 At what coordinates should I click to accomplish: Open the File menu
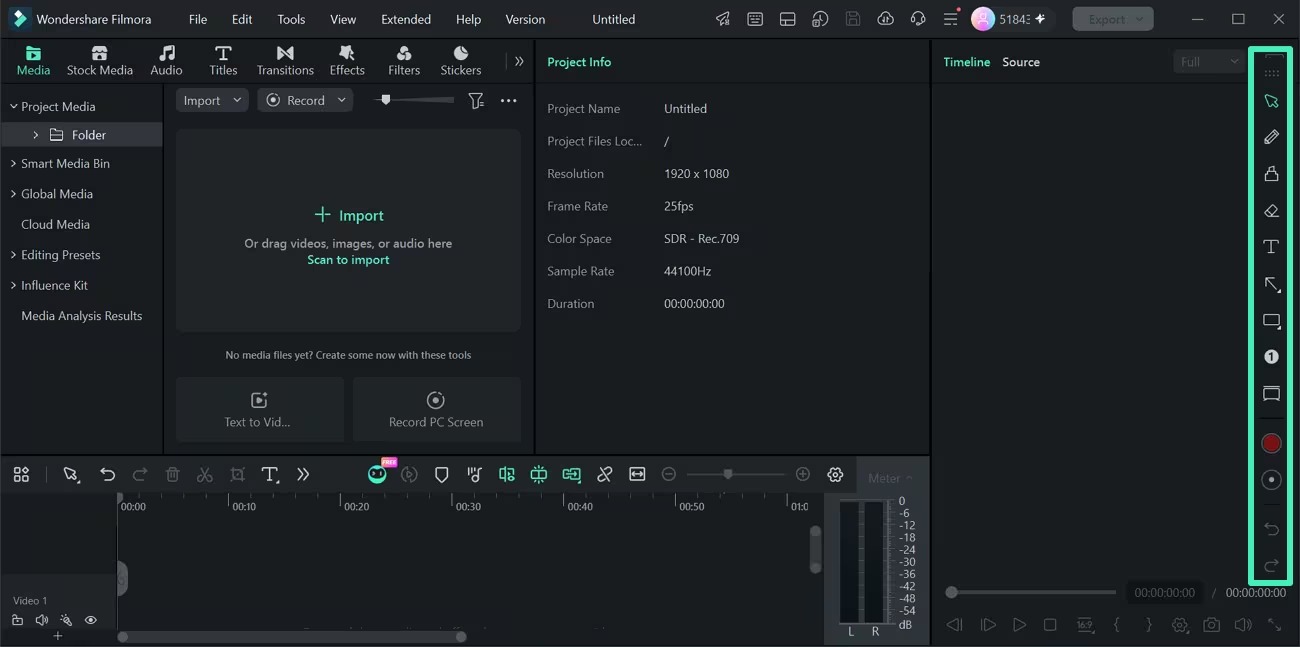coord(198,19)
